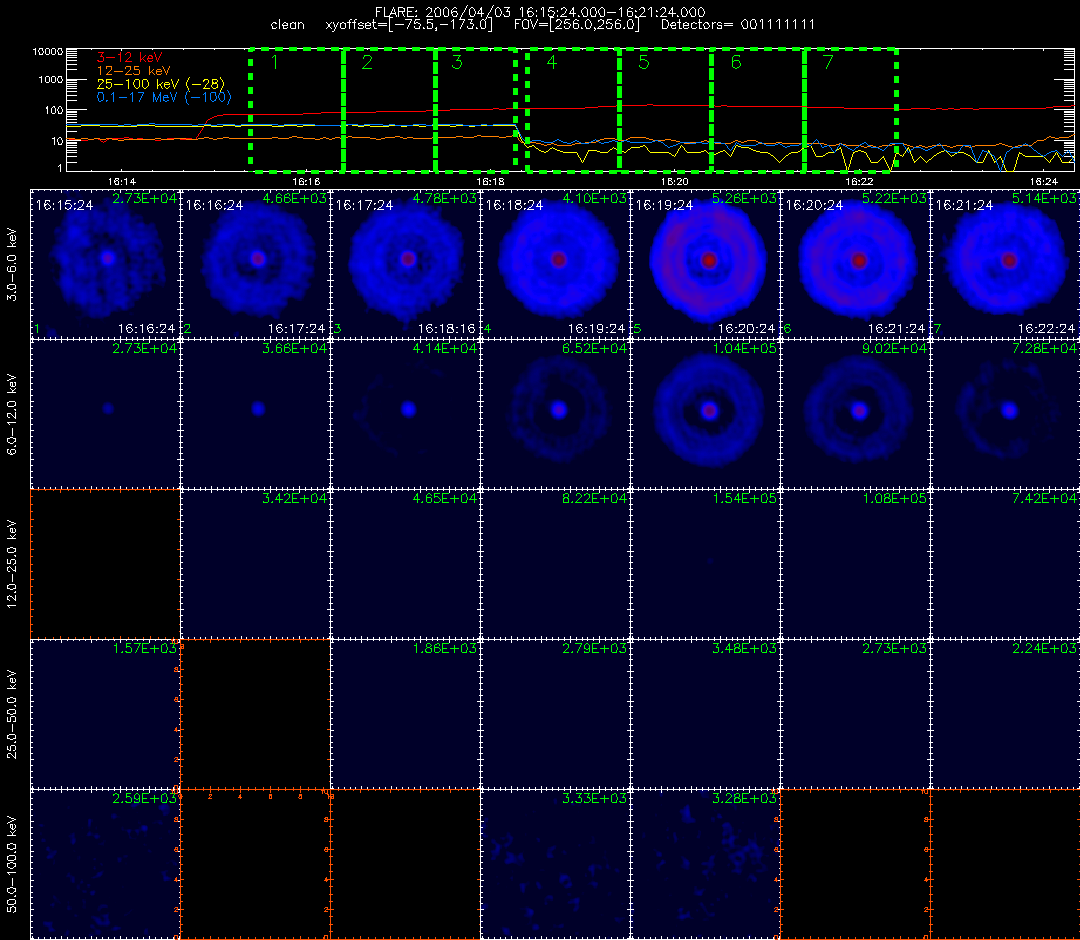Select the peak value '1.57E+03'
This screenshot has width=1080, height=940.
pyautogui.click(x=145, y=649)
